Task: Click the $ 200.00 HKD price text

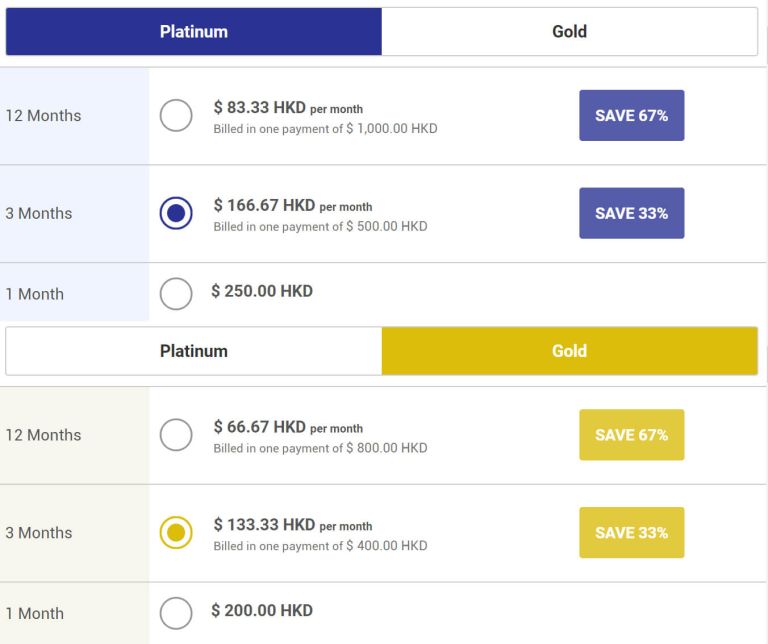Action: click(262, 611)
